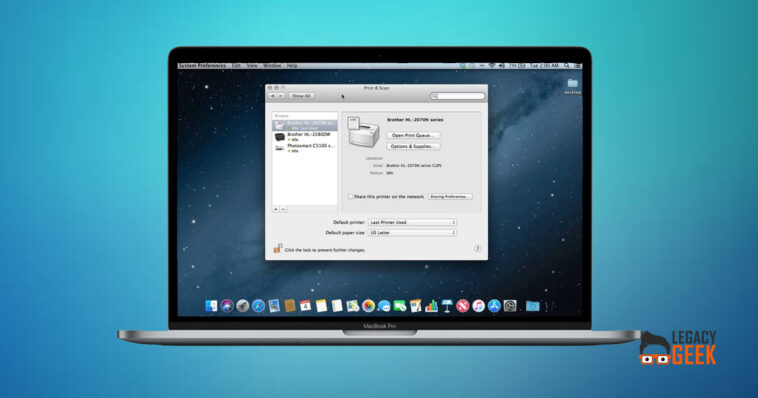This screenshot has height=398, width=758.
Task: Open Pages from the dock
Action: coord(415,306)
